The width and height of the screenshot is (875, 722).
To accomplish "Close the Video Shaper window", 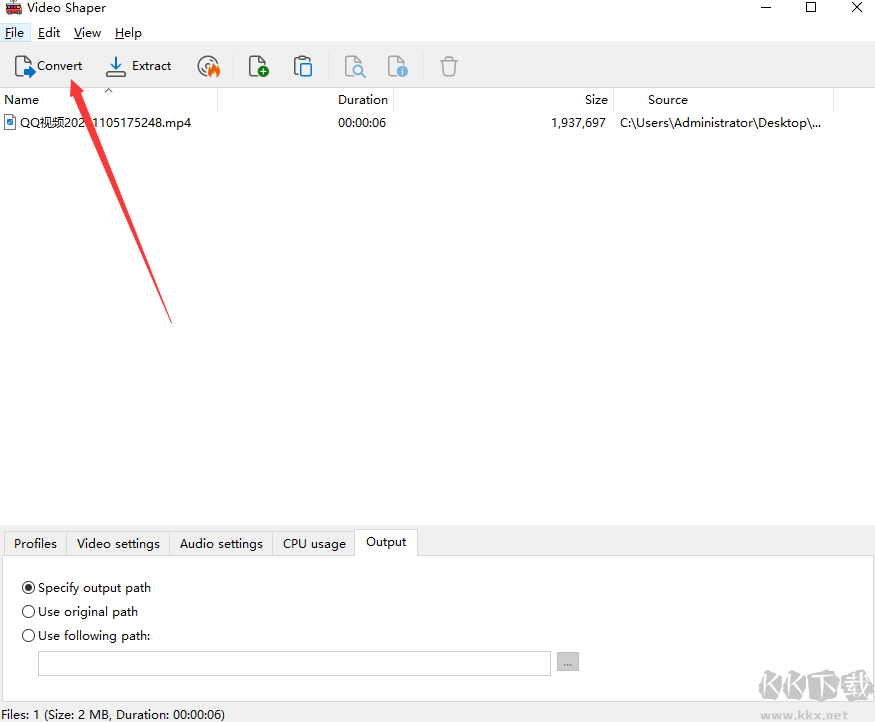I will (857, 7).
